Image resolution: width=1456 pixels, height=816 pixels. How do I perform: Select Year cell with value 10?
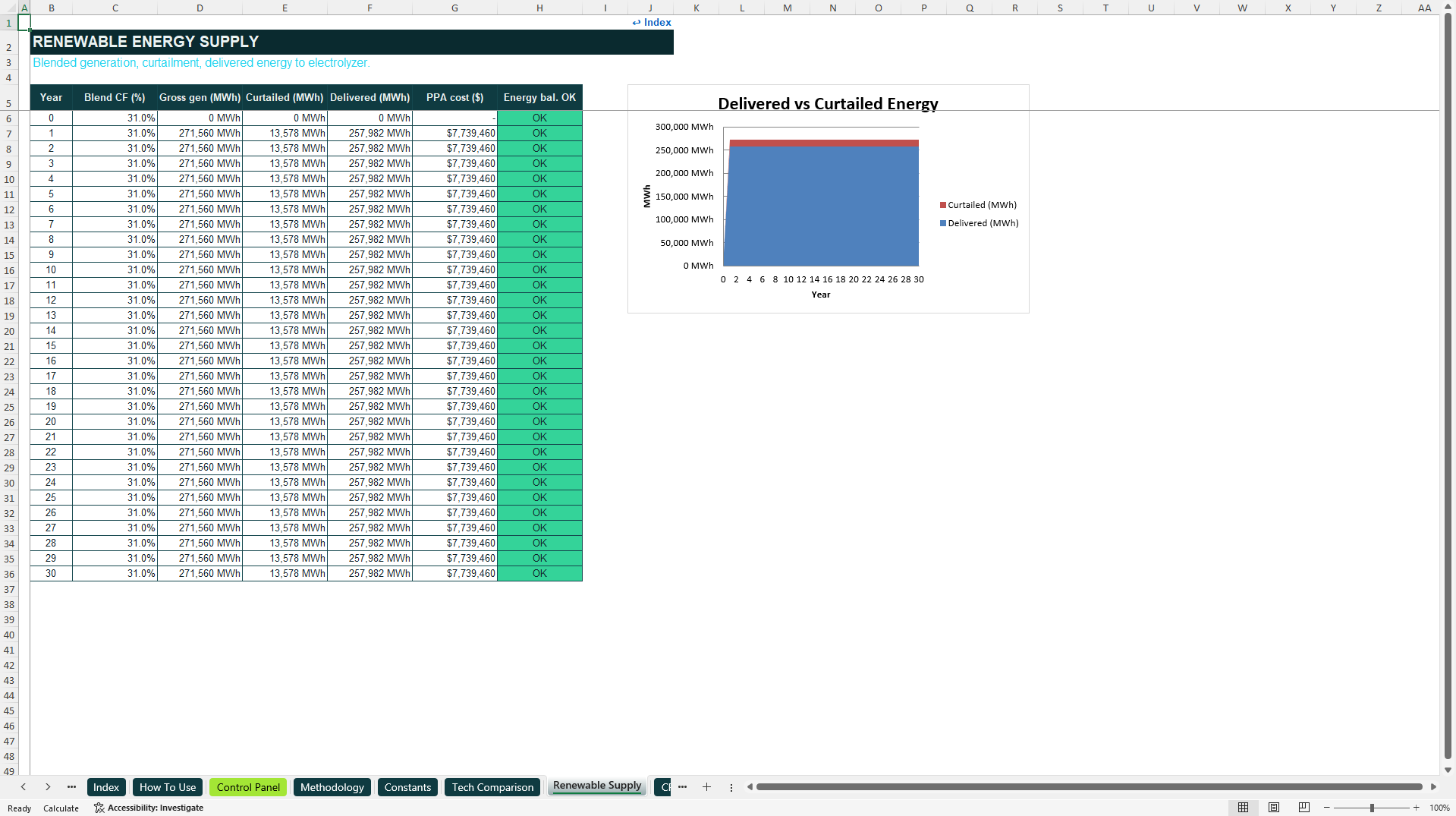[x=51, y=270]
